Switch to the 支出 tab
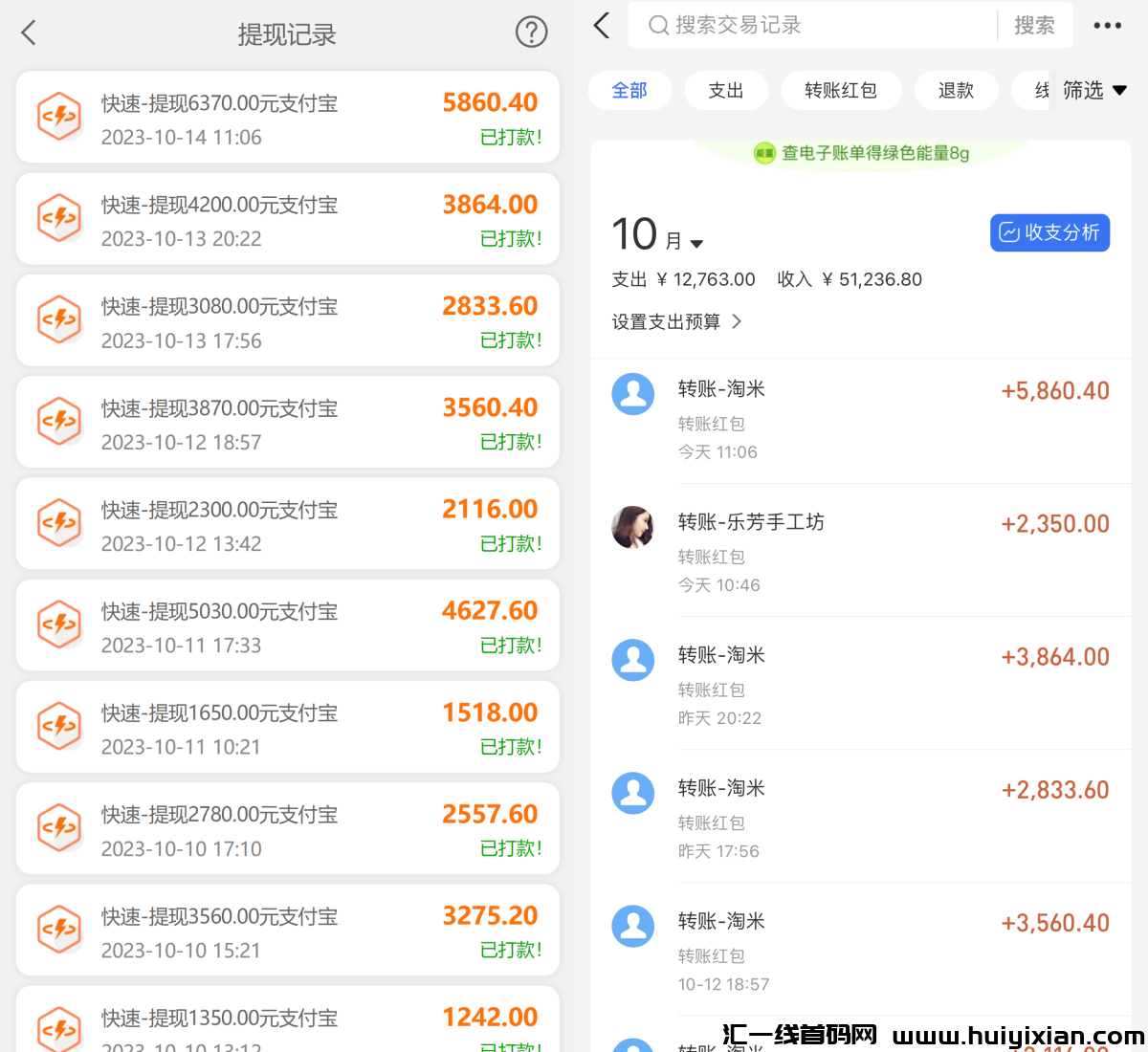This screenshot has height=1052, width=1148. pyautogui.click(x=726, y=91)
